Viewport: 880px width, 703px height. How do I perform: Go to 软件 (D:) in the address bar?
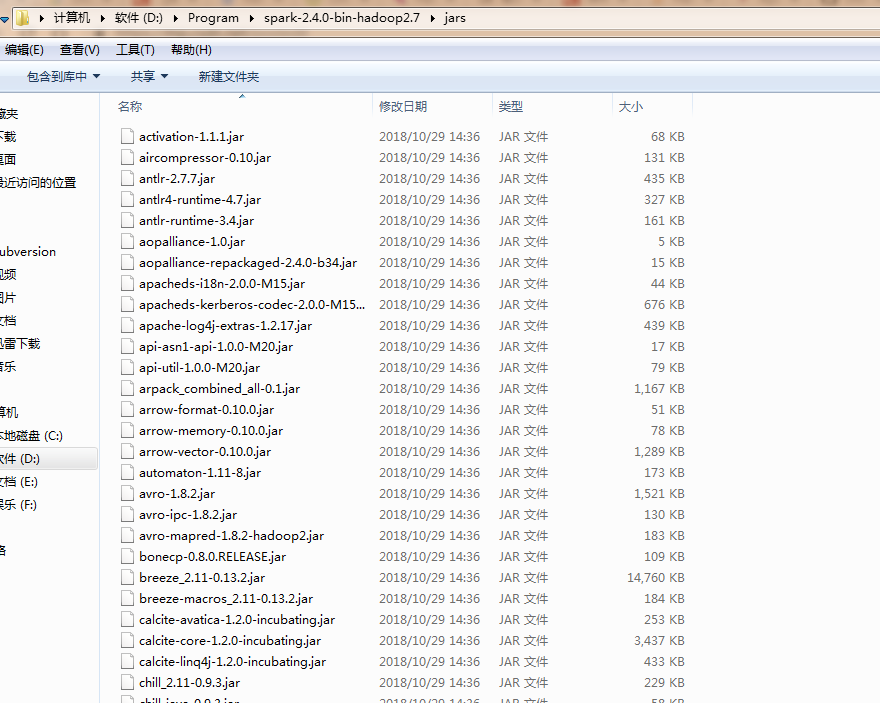[139, 18]
